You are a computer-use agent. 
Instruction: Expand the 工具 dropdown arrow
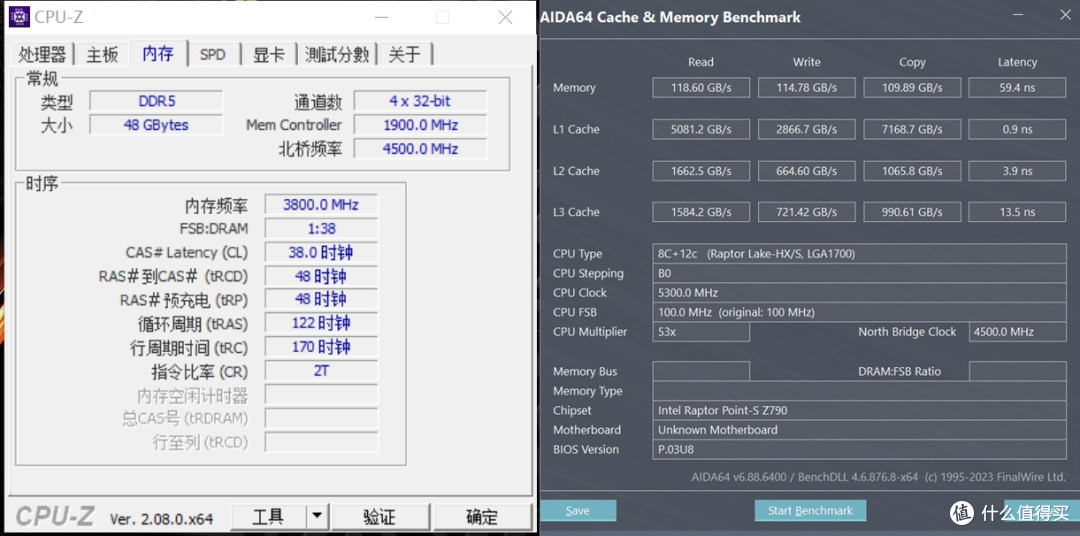[316, 517]
